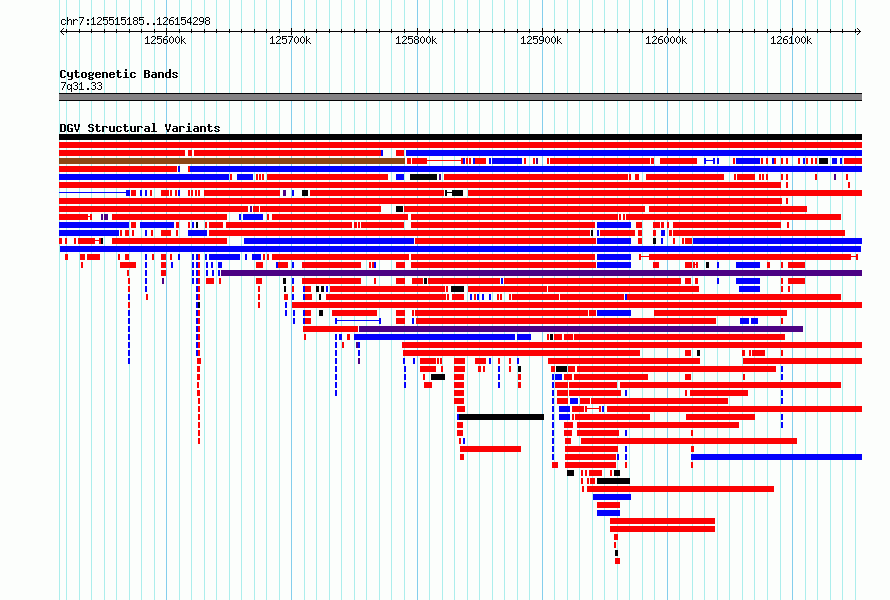Screen dimensions: 890x600
Task: Select the long blue bar spanning 125750k to 125880k
Action: click(x=434, y=337)
